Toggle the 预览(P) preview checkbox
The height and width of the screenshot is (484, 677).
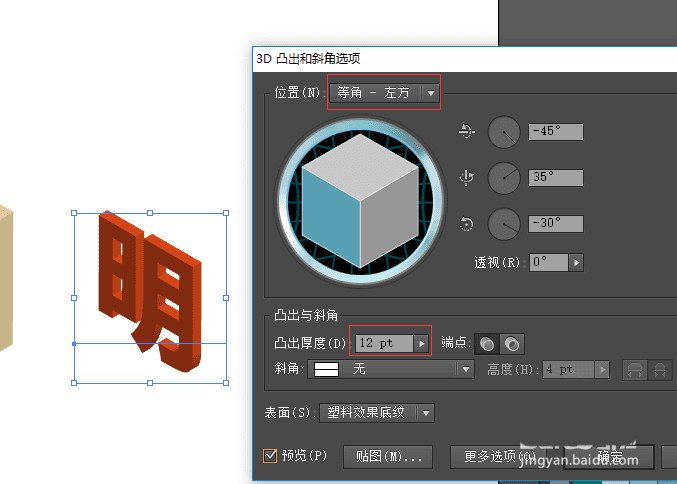coord(270,456)
